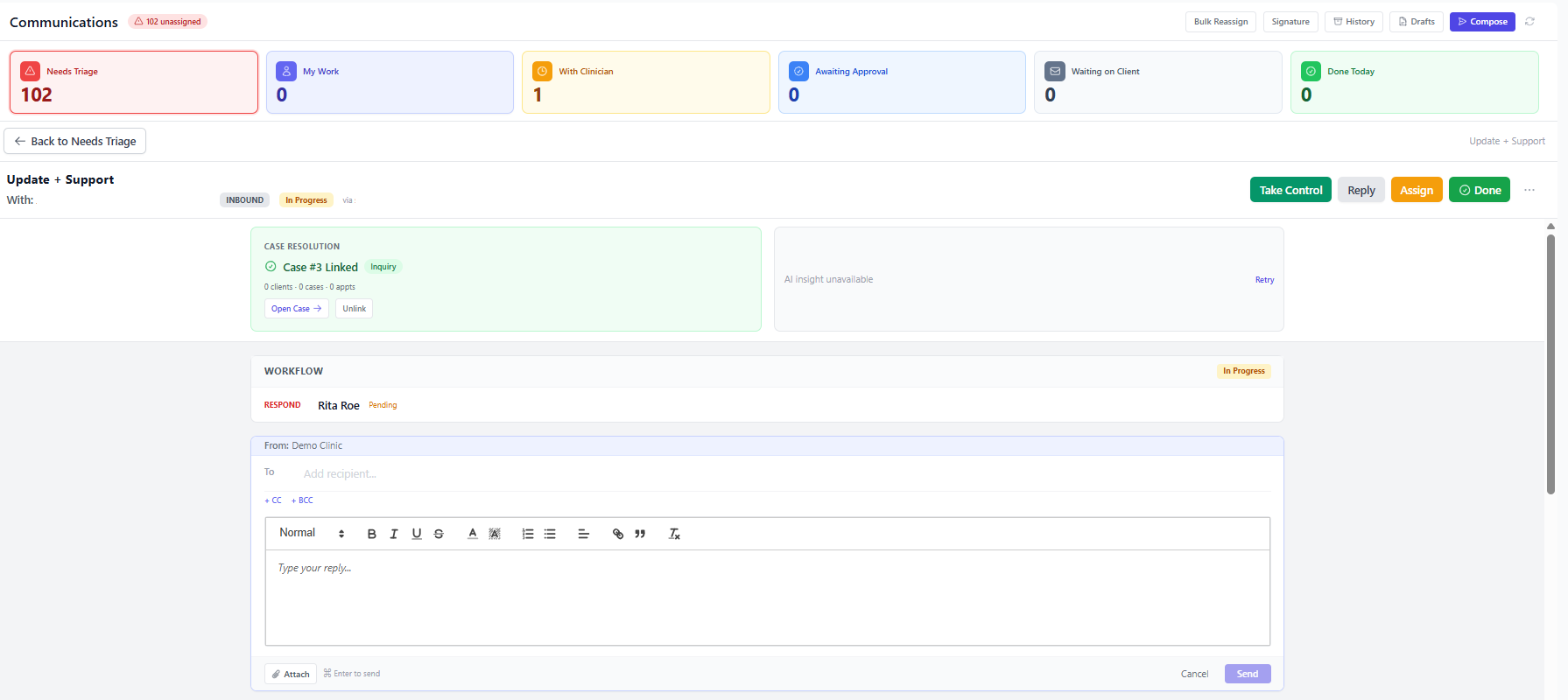1568x700 pixels.
Task: Retry loading the AI insight
Action: pos(1264,280)
